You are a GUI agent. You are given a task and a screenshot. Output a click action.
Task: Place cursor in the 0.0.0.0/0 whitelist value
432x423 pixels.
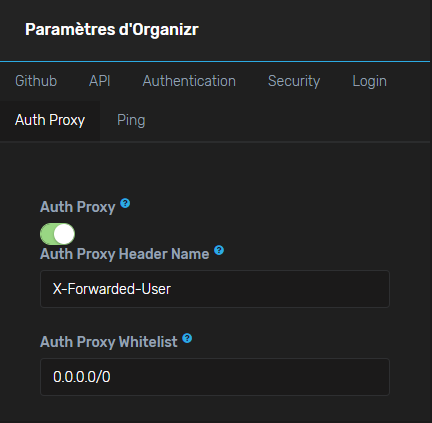[x=82, y=377]
